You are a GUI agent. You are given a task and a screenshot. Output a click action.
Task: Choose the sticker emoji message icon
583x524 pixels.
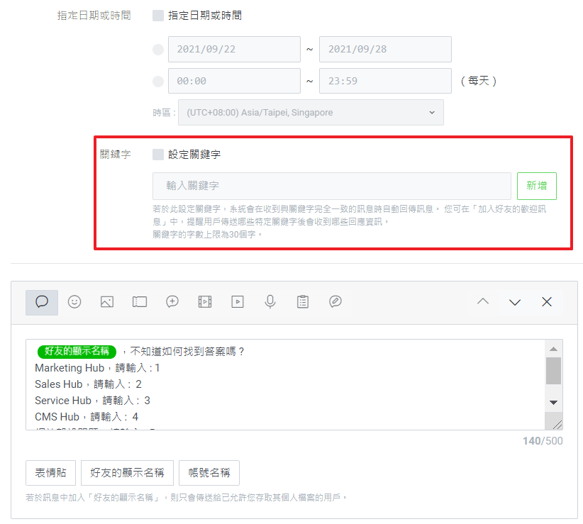(x=74, y=302)
